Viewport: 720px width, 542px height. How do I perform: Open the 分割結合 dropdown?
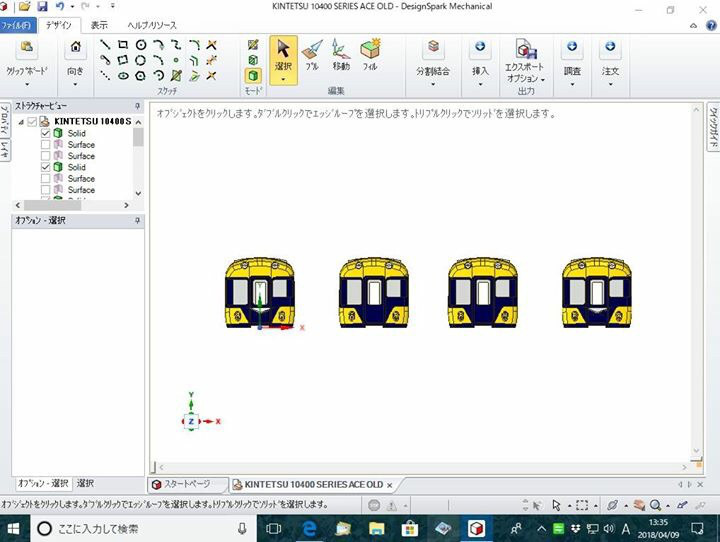coord(433,85)
